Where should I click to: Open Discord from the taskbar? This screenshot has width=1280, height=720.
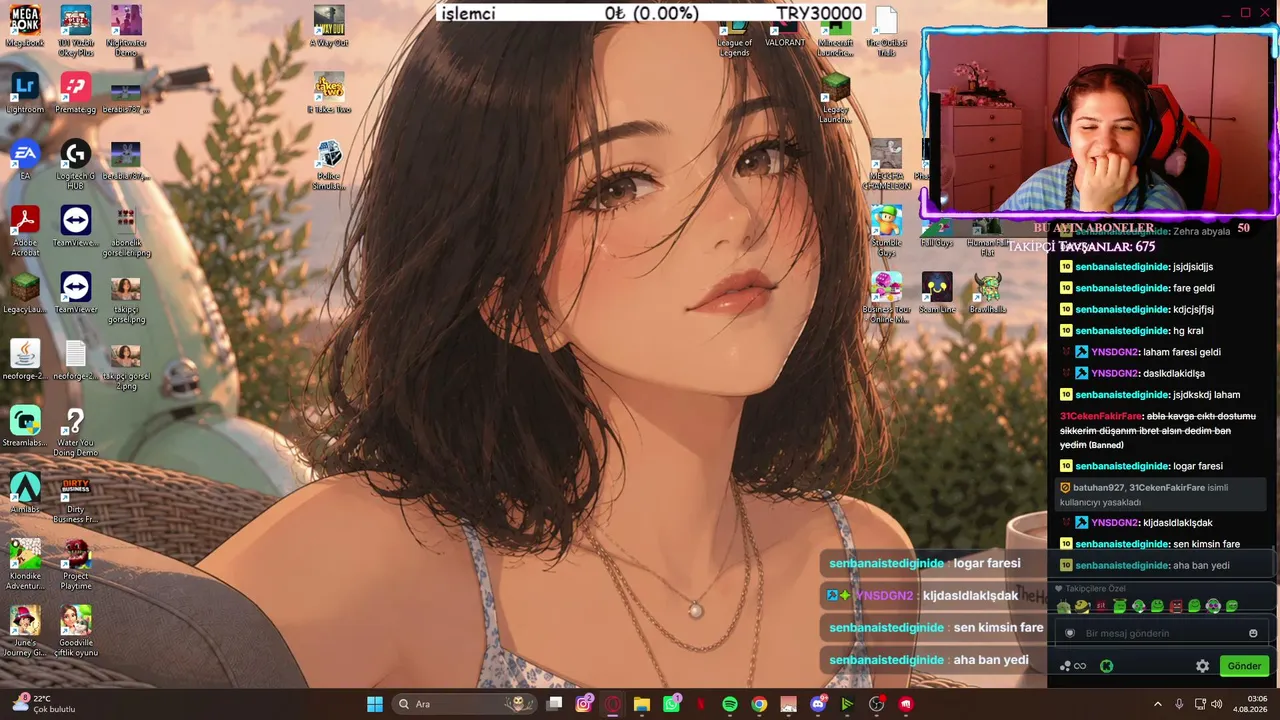[818, 704]
